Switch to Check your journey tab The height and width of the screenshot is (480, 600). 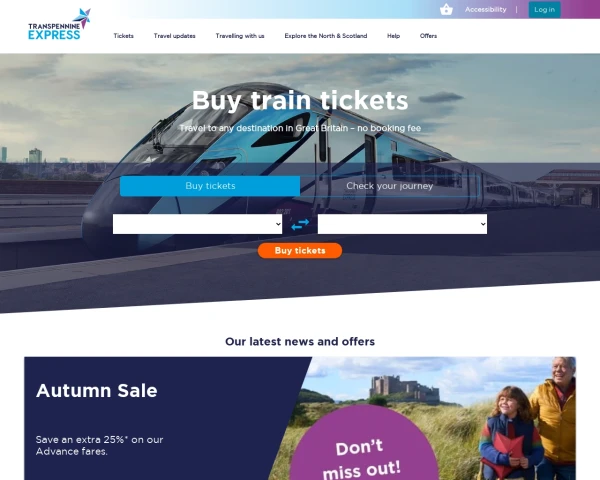pyautogui.click(x=390, y=186)
